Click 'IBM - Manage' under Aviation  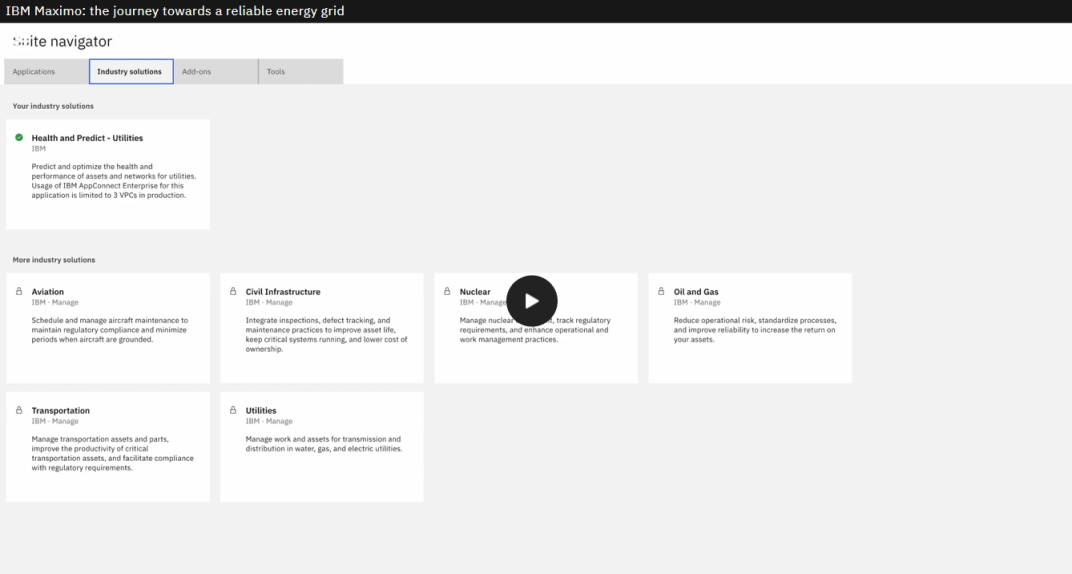[55, 302]
